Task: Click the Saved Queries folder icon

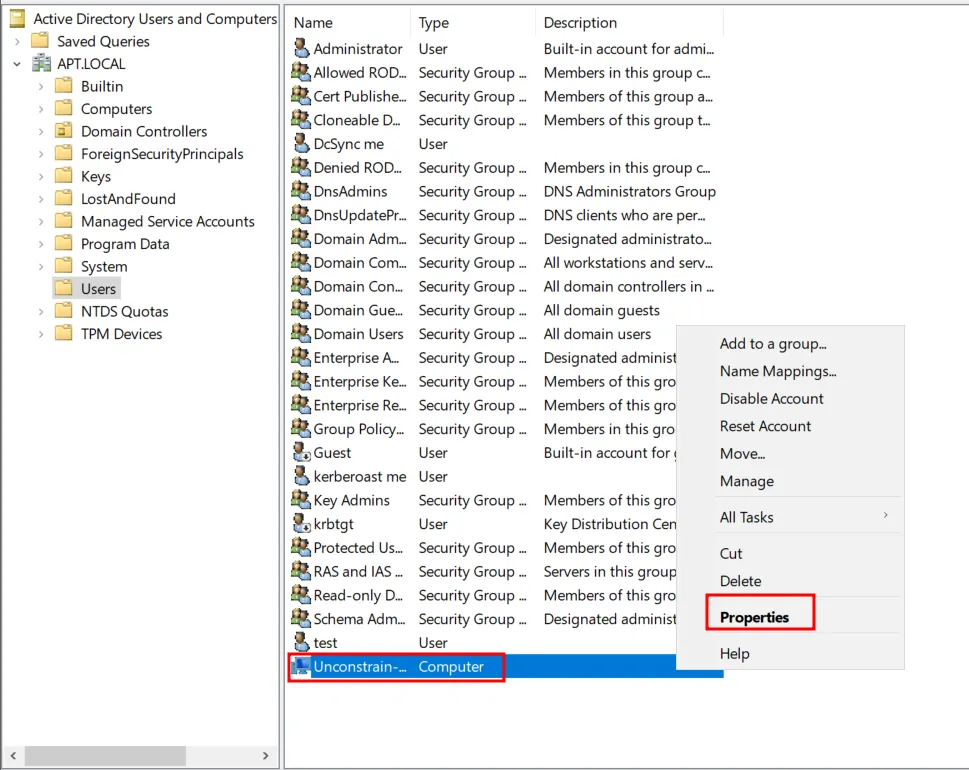Action: 40,41
